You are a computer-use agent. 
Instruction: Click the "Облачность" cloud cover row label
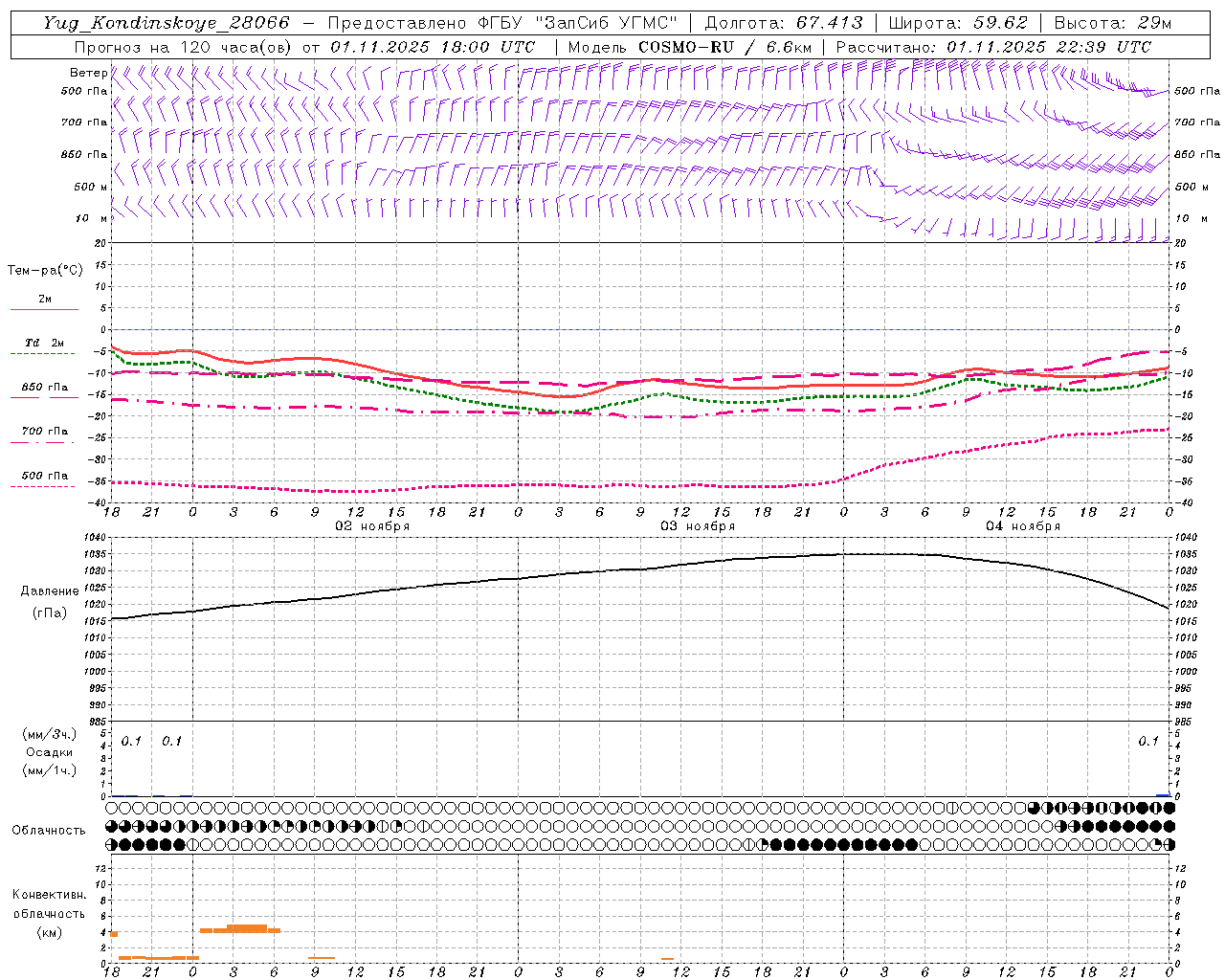[49, 831]
